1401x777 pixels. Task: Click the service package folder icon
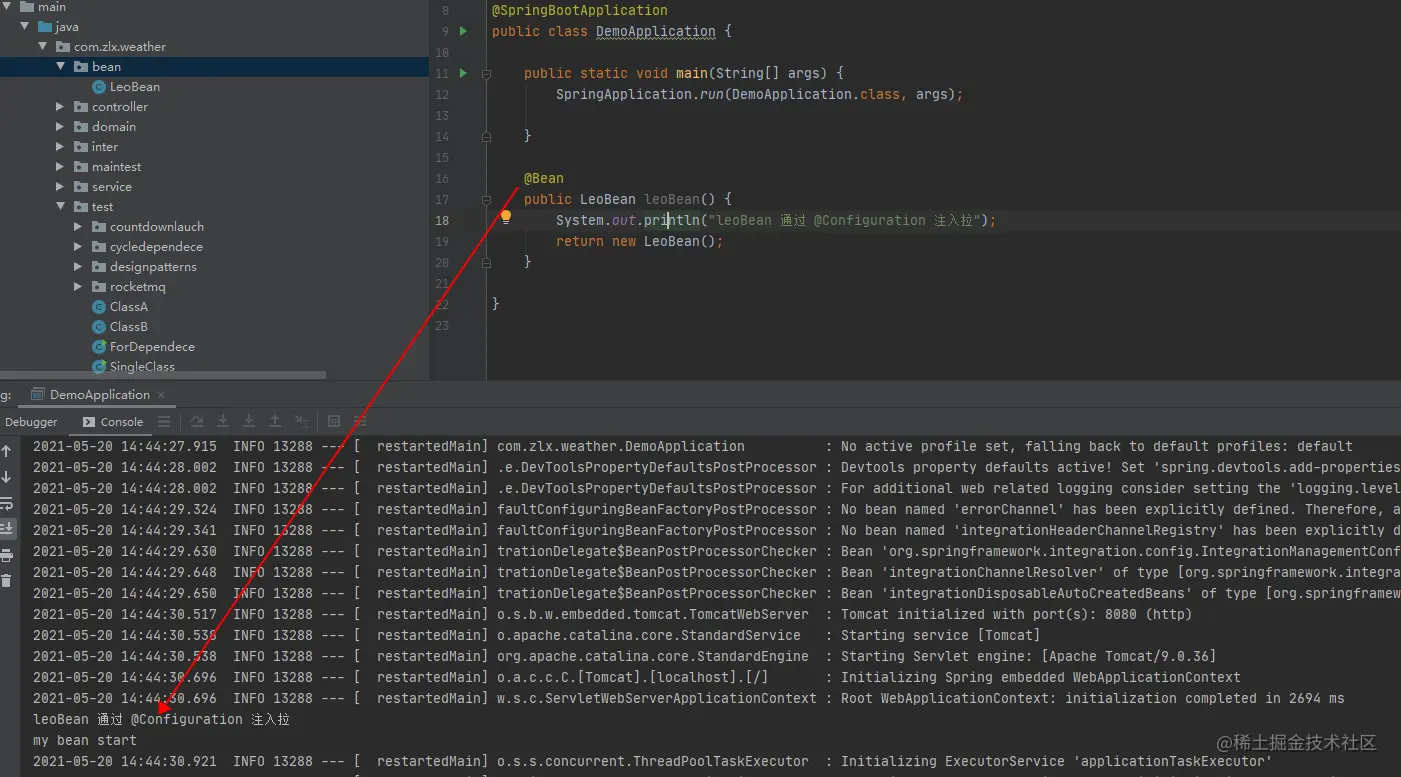click(81, 187)
